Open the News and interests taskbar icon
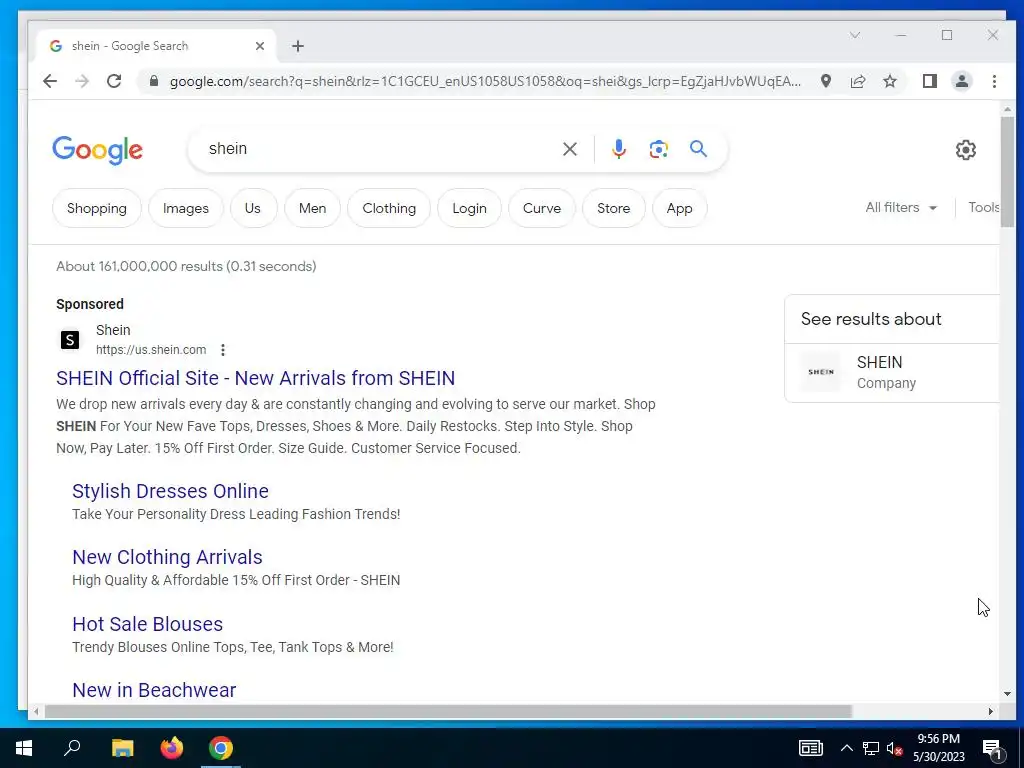This screenshot has width=1024, height=768. 810,748
